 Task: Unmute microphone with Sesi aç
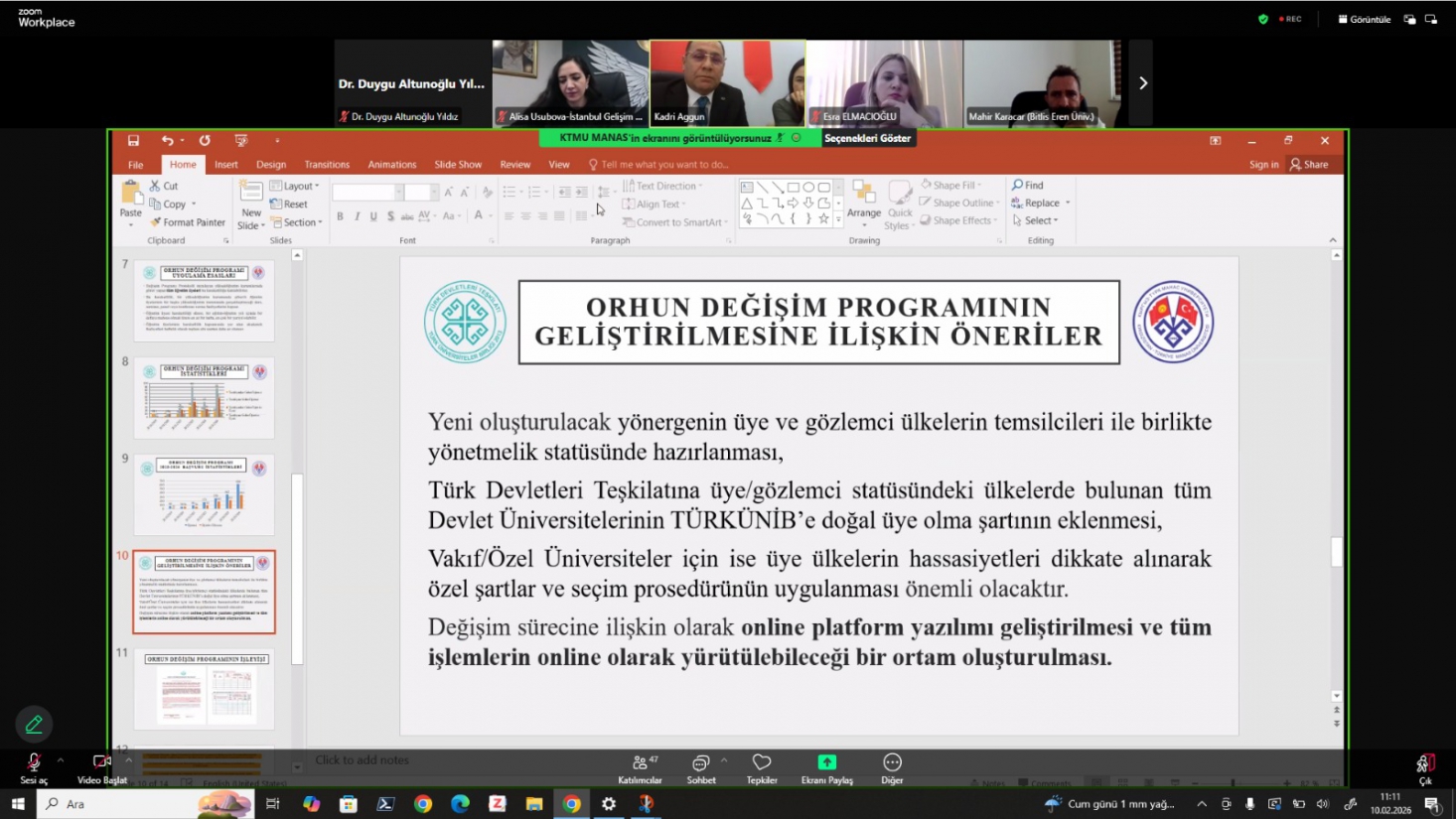coord(33,767)
